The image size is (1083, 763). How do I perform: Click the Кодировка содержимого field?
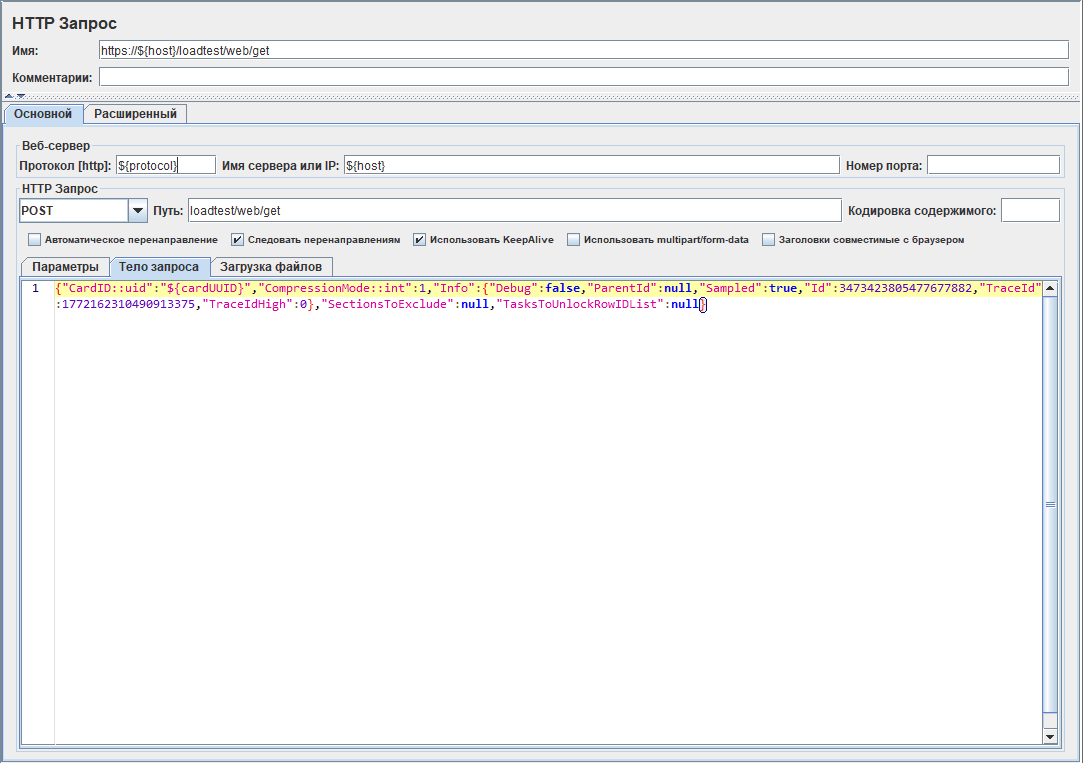point(1030,211)
